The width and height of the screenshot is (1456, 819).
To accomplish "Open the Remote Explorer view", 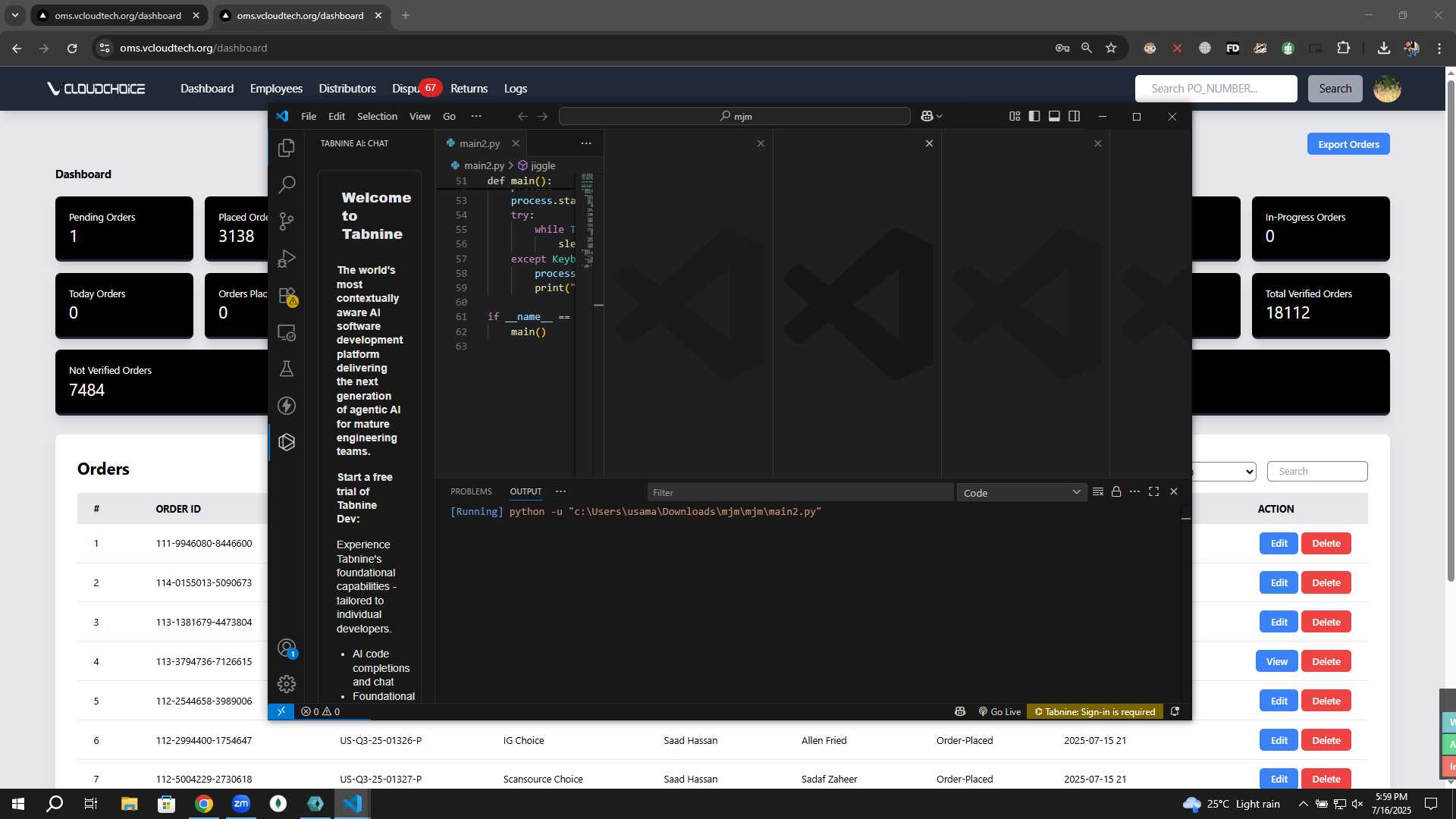I will click(x=287, y=332).
